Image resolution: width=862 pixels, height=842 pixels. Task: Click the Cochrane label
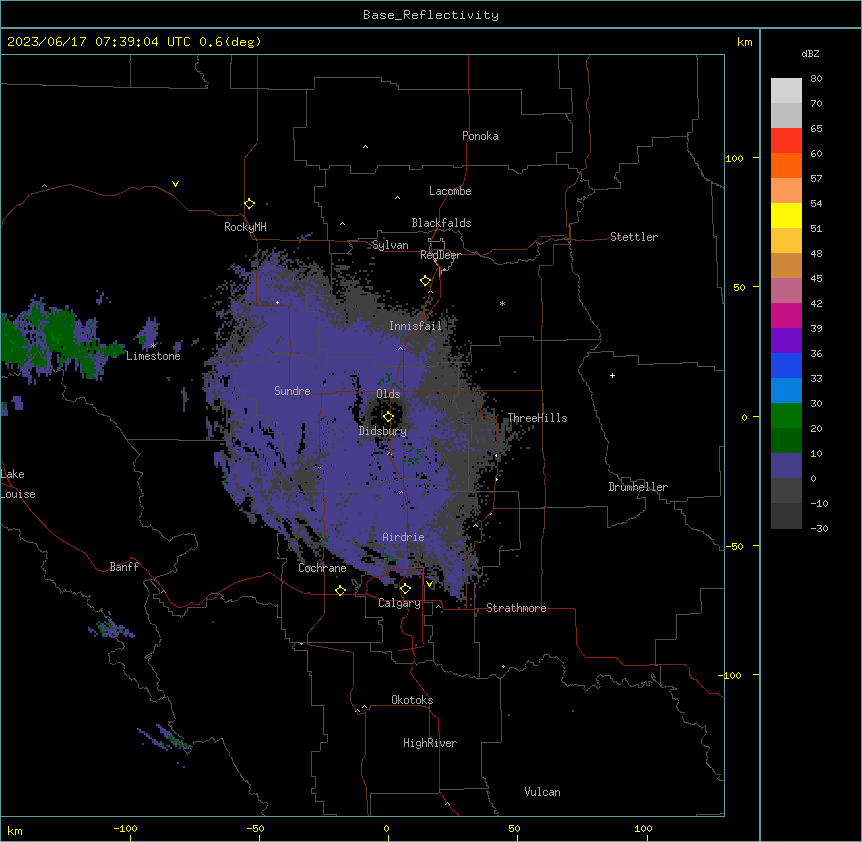tap(322, 568)
